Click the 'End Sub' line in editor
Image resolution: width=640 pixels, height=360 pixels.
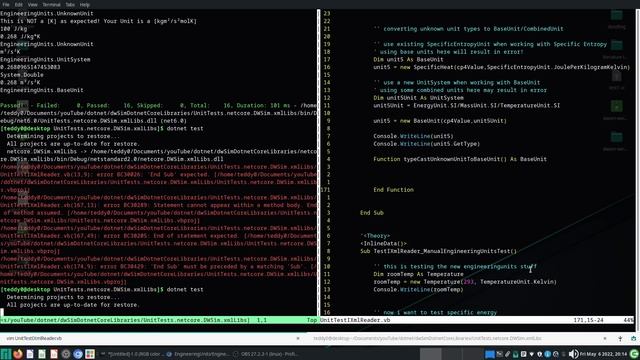coord(372,213)
